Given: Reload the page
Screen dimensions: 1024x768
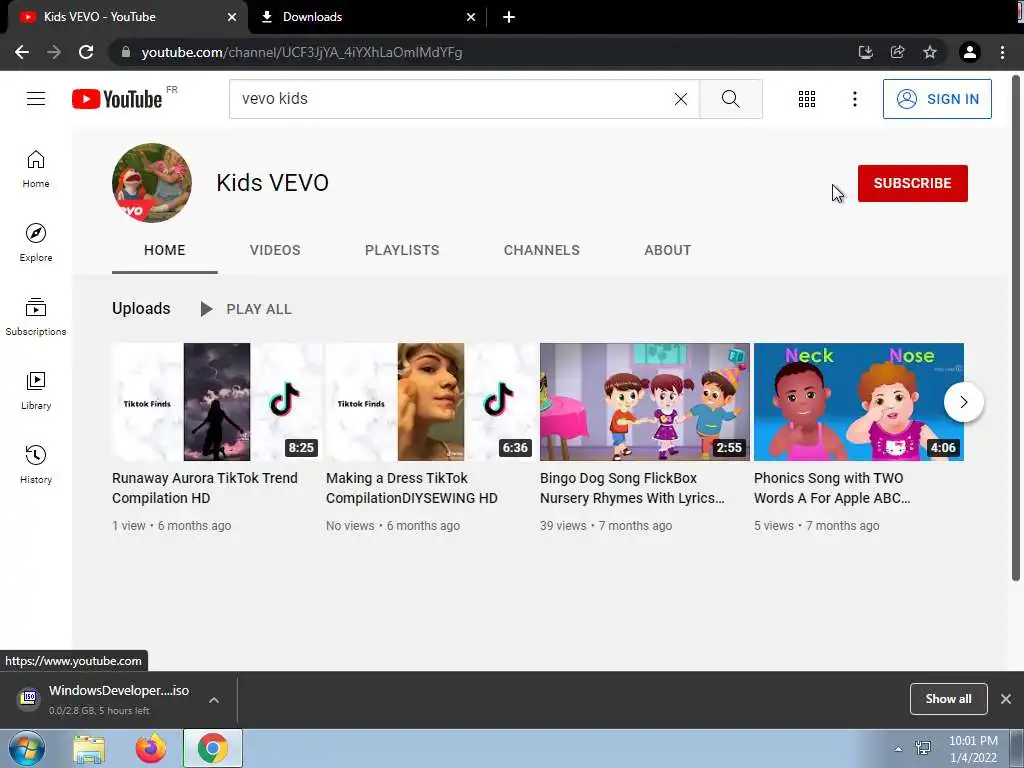Looking at the screenshot, I should pyautogui.click(x=86, y=52).
